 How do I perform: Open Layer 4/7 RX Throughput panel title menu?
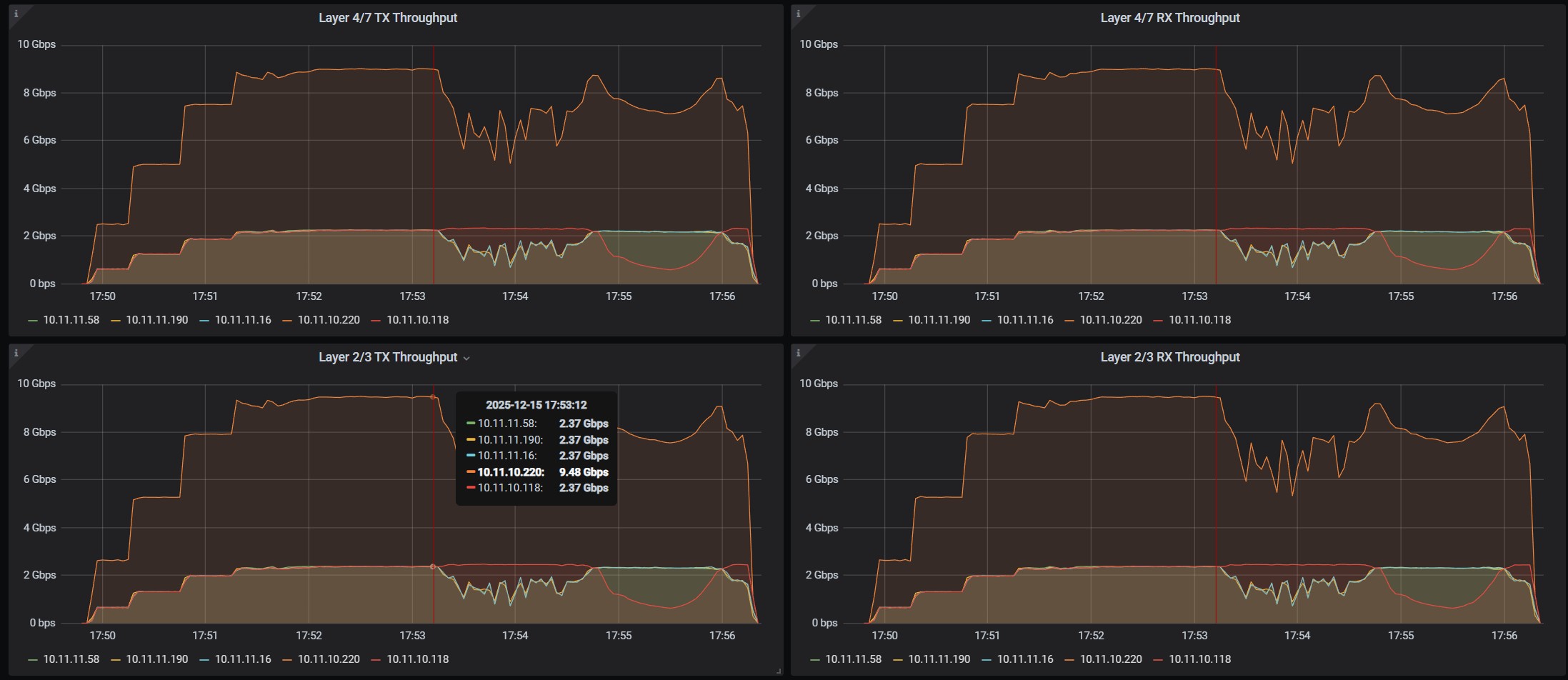[x=1169, y=18]
